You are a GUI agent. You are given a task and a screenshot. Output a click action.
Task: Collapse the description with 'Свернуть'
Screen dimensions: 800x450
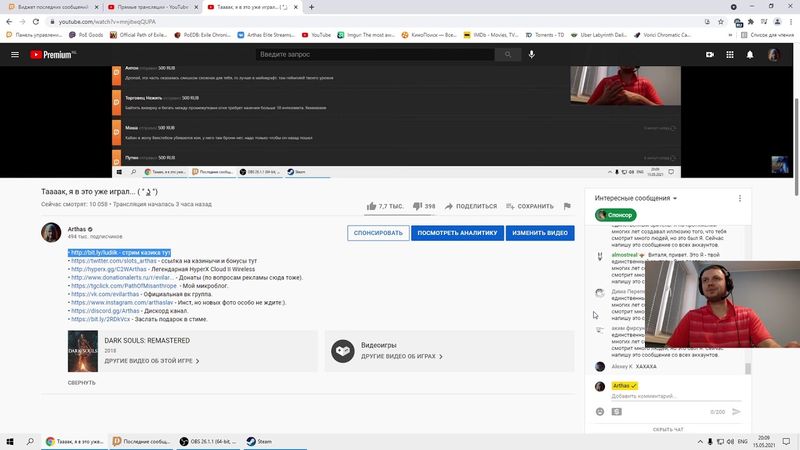[x=81, y=383]
